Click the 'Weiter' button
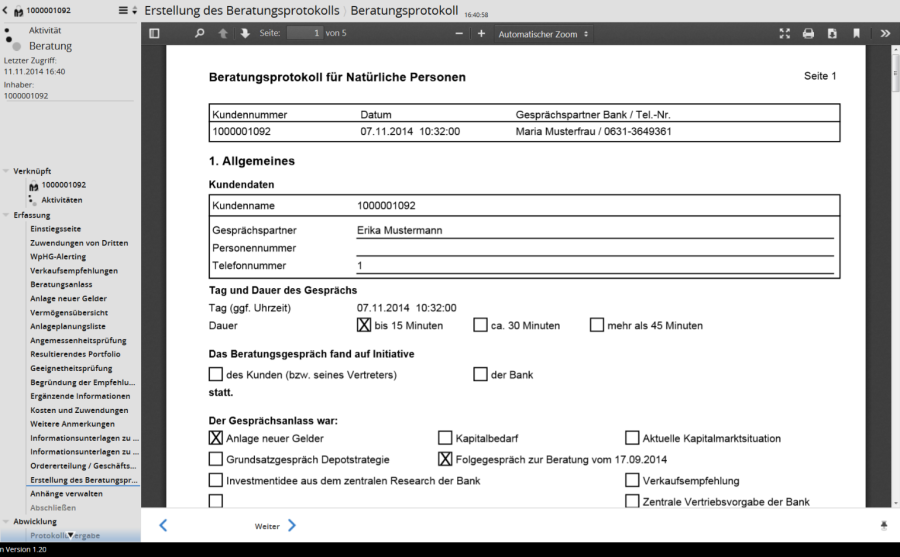900x557 pixels. point(276,525)
